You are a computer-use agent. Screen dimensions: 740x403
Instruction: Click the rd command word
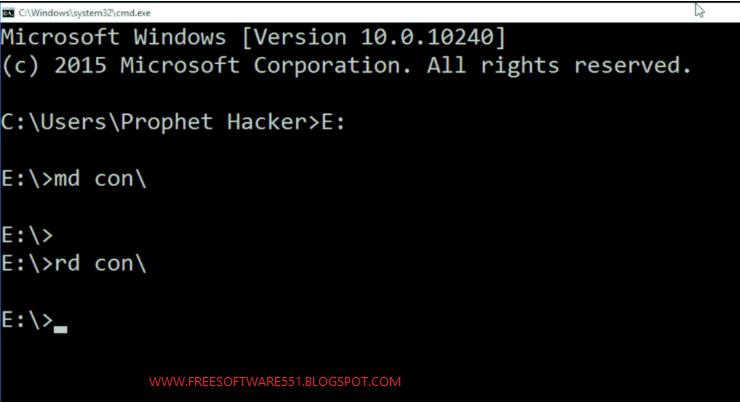point(67,263)
